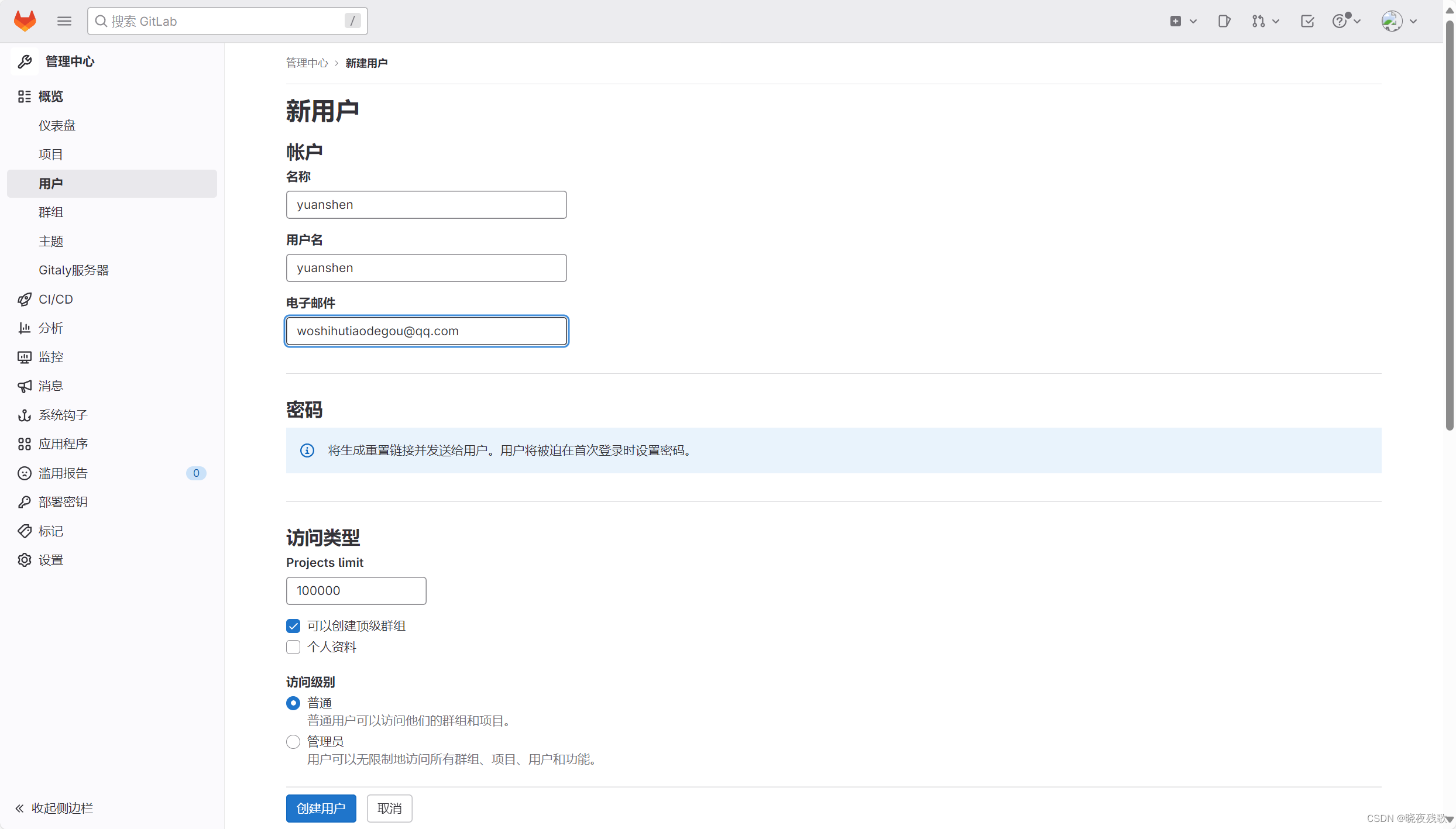
Task: Click the wrench icon beside 管理中心
Action: coord(25,61)
